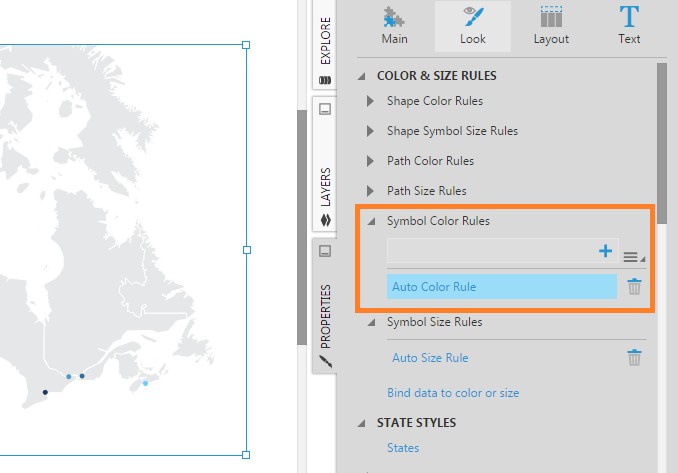
Task: Open the Layout tab
Action: pos(551,26)
